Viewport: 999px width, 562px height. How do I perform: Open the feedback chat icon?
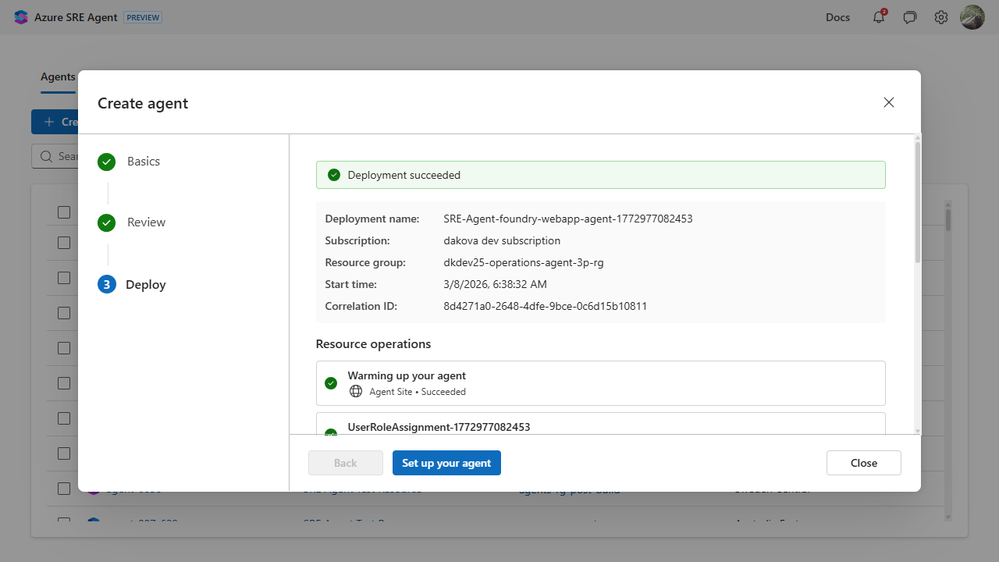click(x=910, y=17)
